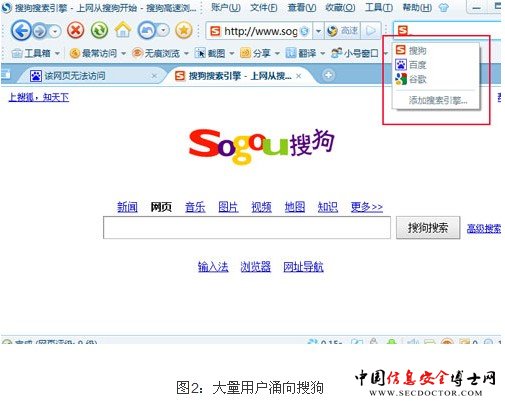Viewport: 505px width, 401px height.
Task: Open the 视频 search category
Action: click(261, 207)
